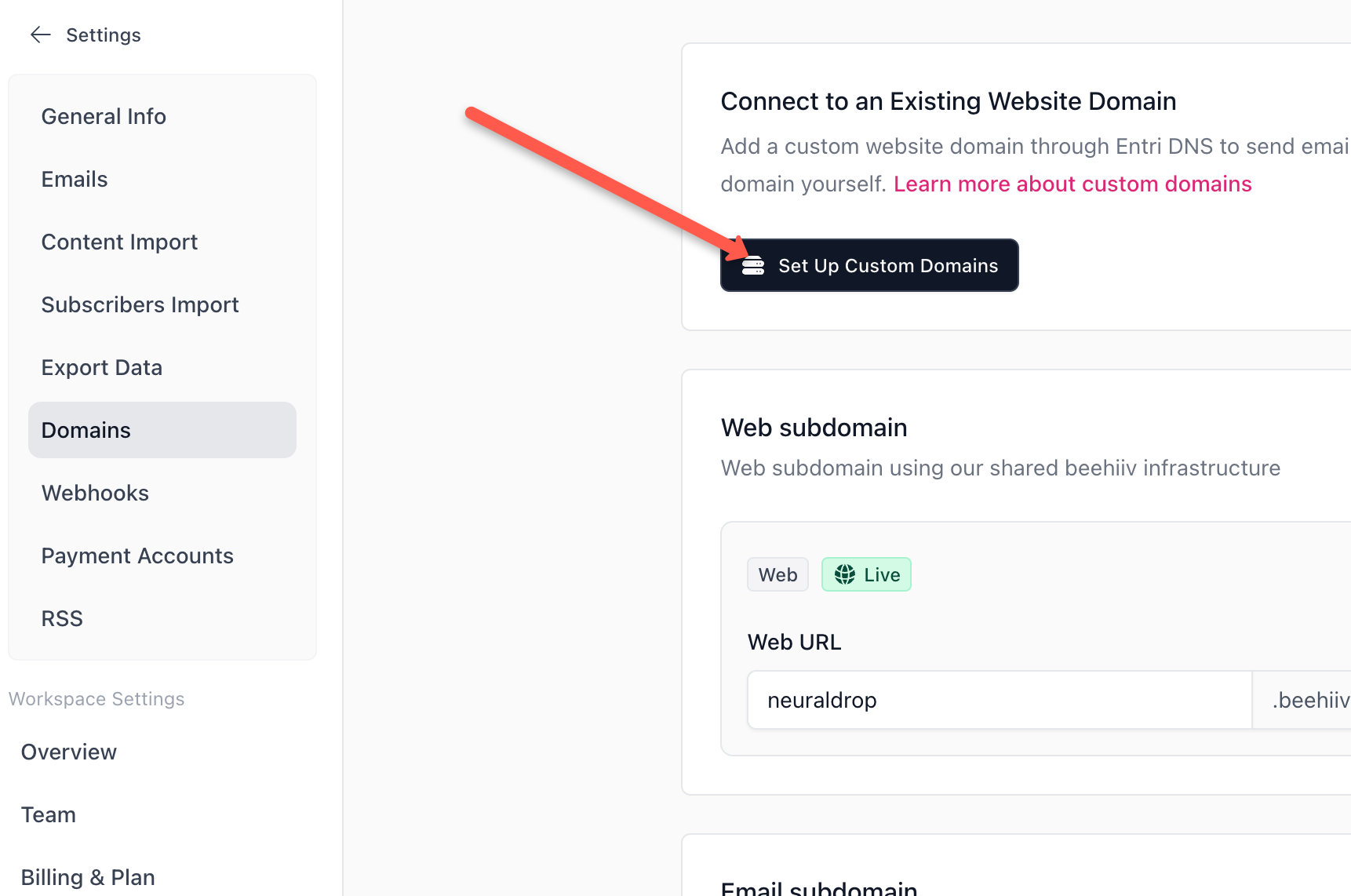Click the globe icon in the Live badge
Image resolution: width=1351 pixels, height=896 pixels.
pos(845,574)
